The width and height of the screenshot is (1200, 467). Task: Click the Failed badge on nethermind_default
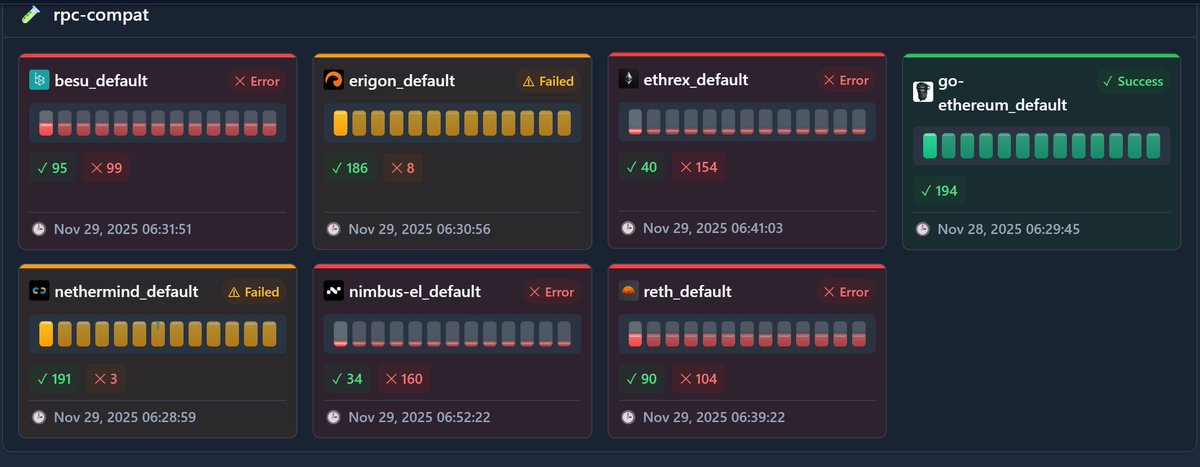pos(254,292)
